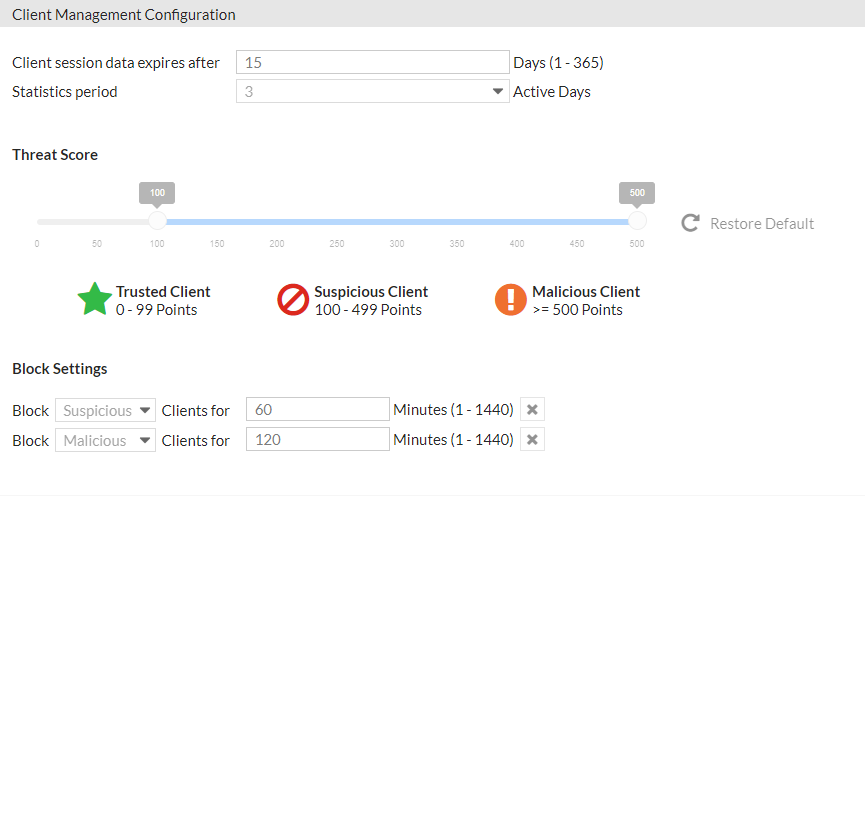Click the slider handle at 100
865x813 pixels.
tap(157, 221)
